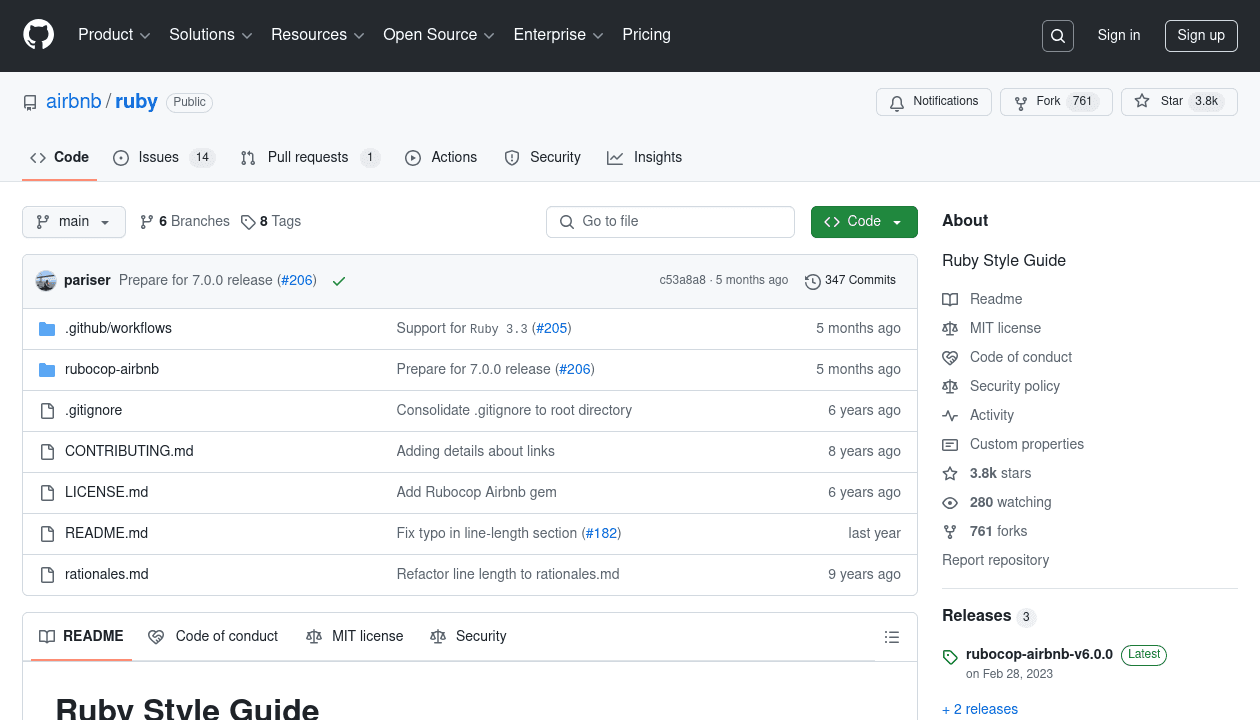
Task: Click the pariser avatar on the commit
Action: 46,281
